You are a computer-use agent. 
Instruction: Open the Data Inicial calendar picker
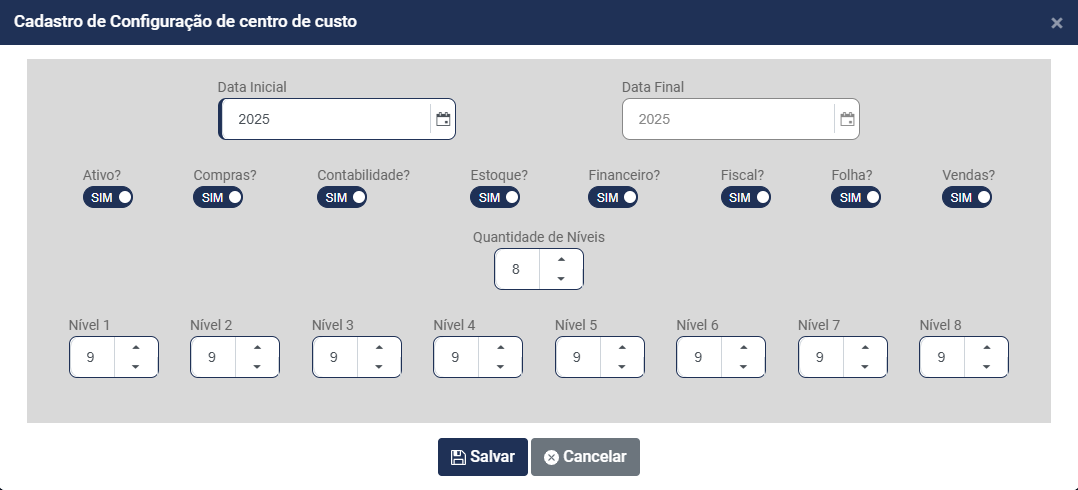tap(443, 119)
